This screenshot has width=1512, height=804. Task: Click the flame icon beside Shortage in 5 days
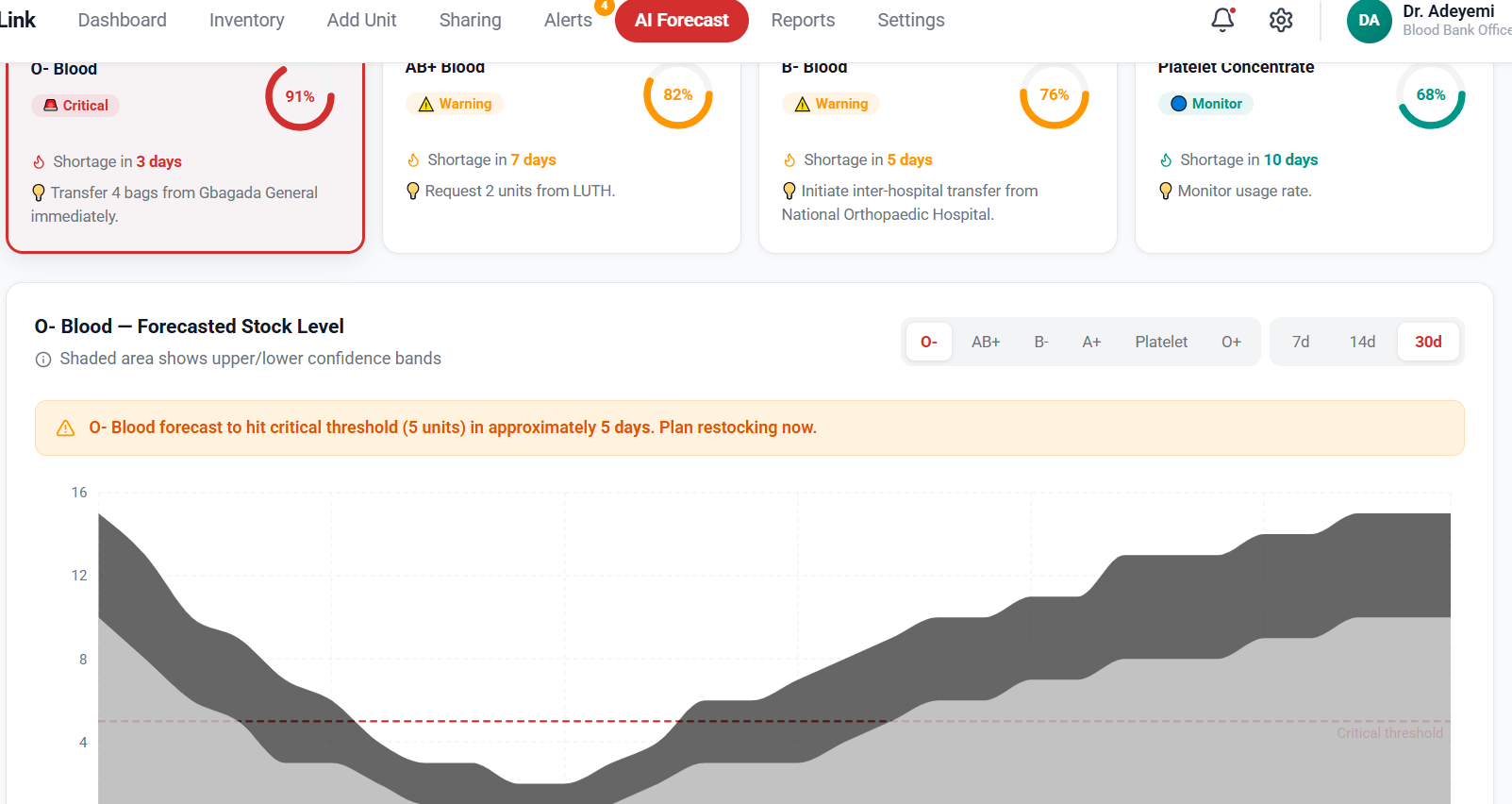[x=789, y=160]
